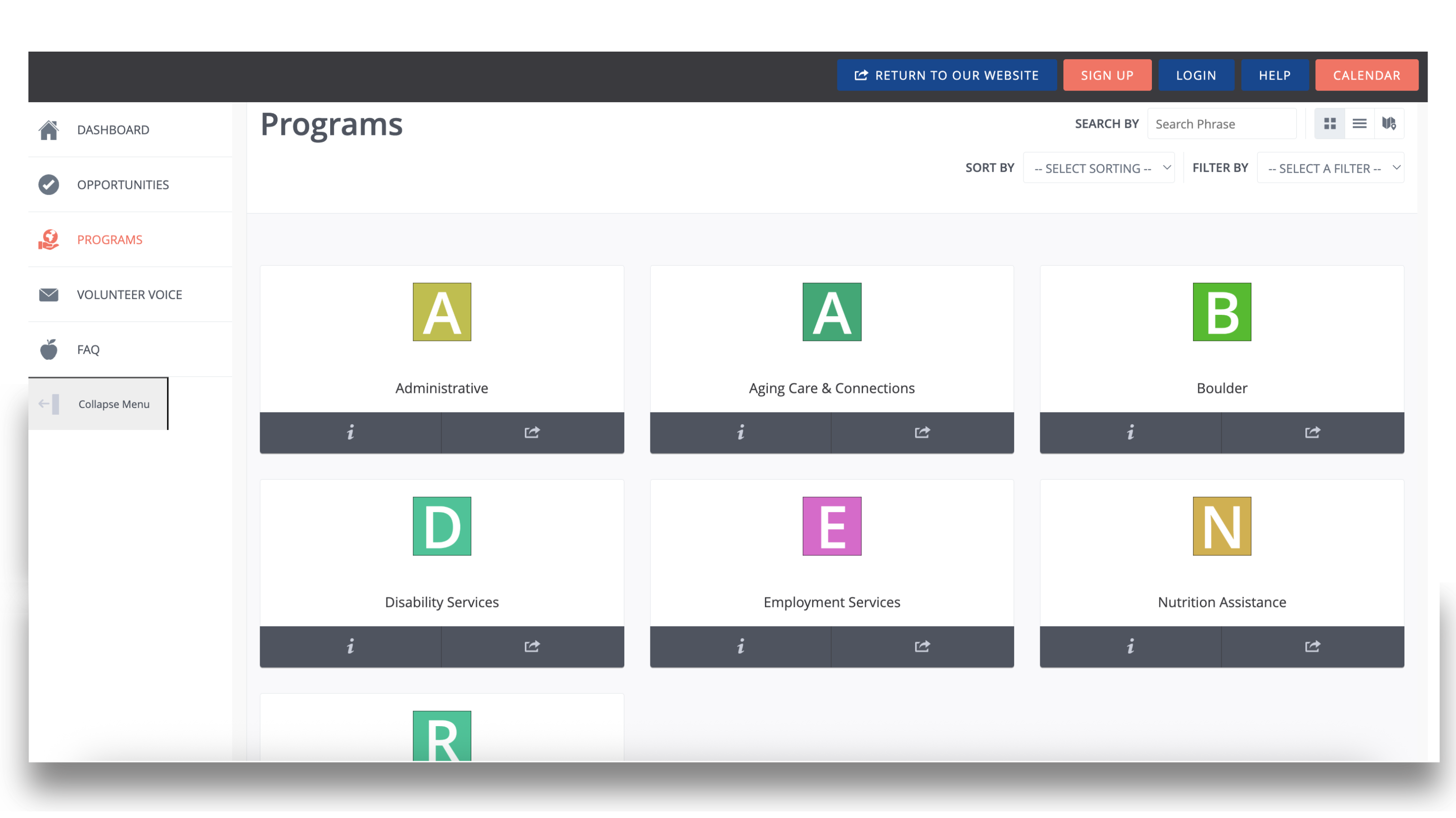The image size is (1456, 818).
Task: Switch to map view layout
Action: [x=1389, y=124]
